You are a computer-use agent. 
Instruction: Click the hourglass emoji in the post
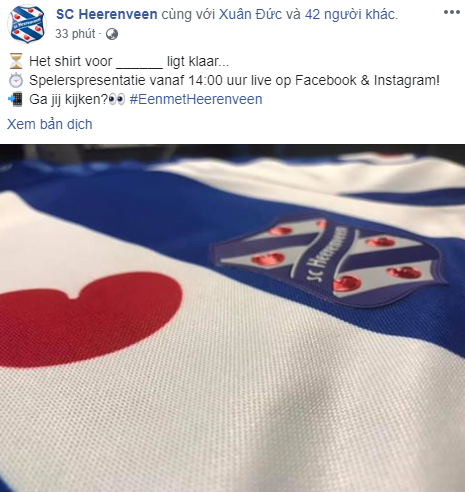(x=16, y=61)
